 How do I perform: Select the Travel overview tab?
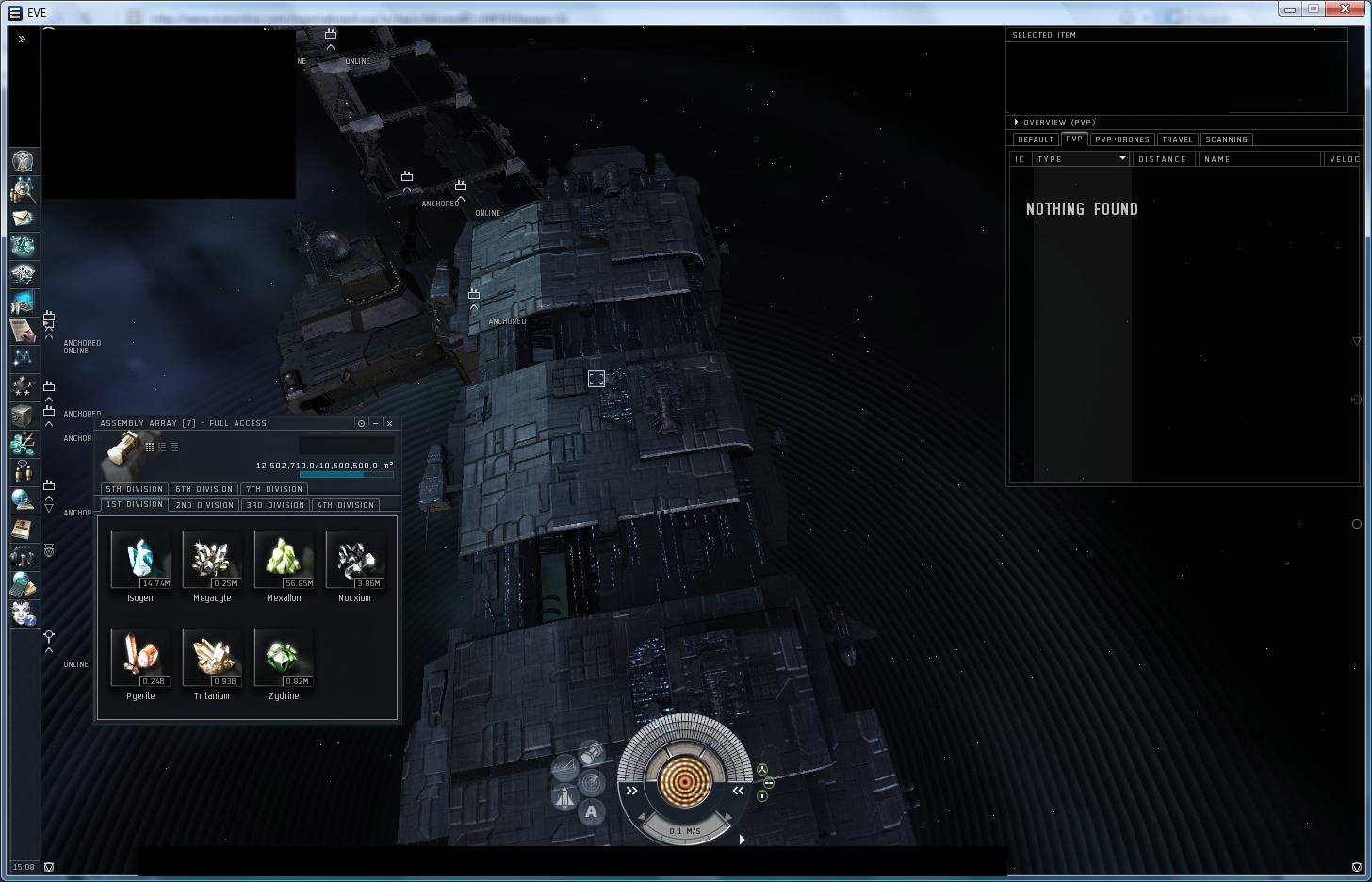[x=1178, y=139]
